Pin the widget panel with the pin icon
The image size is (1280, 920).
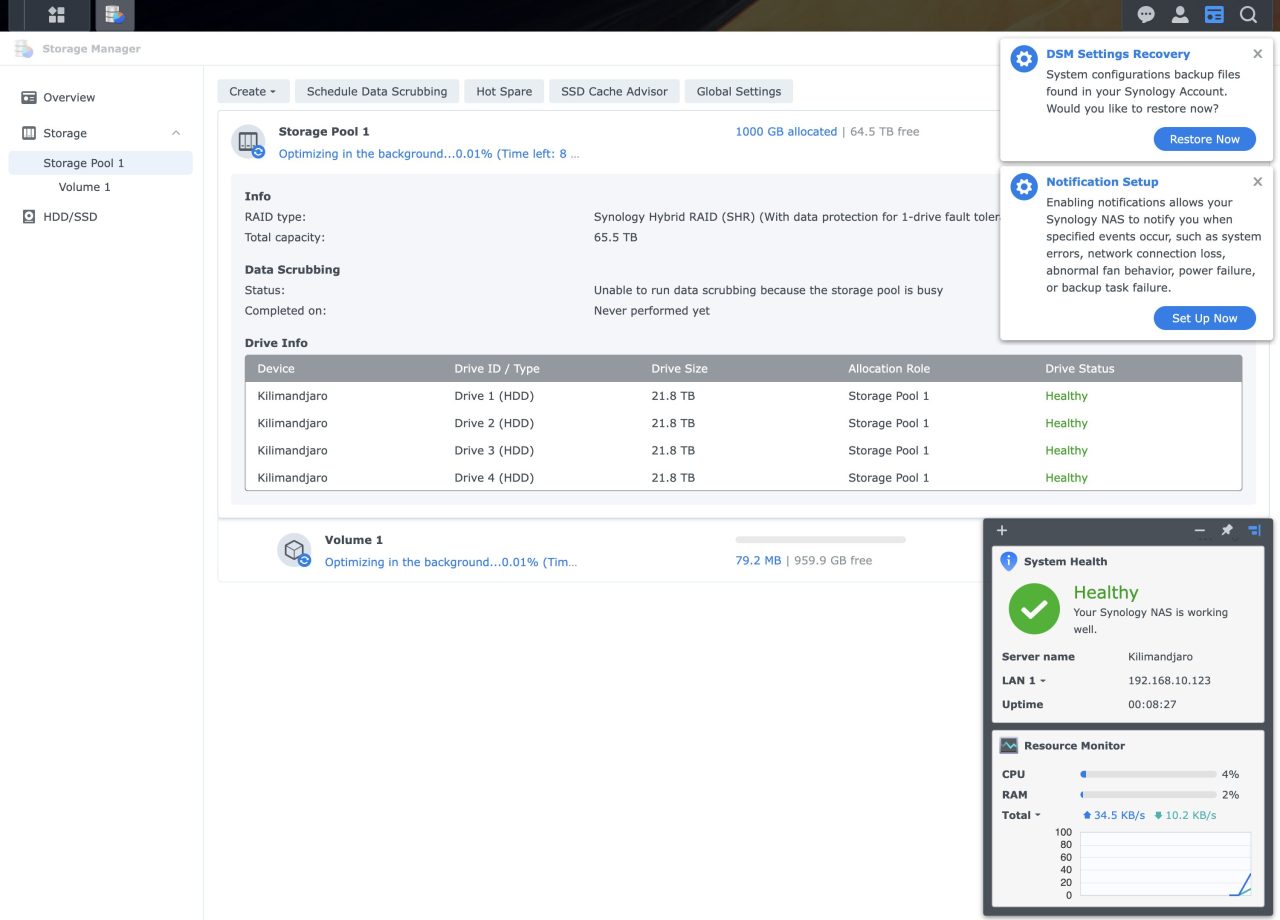pos(1227,530)
